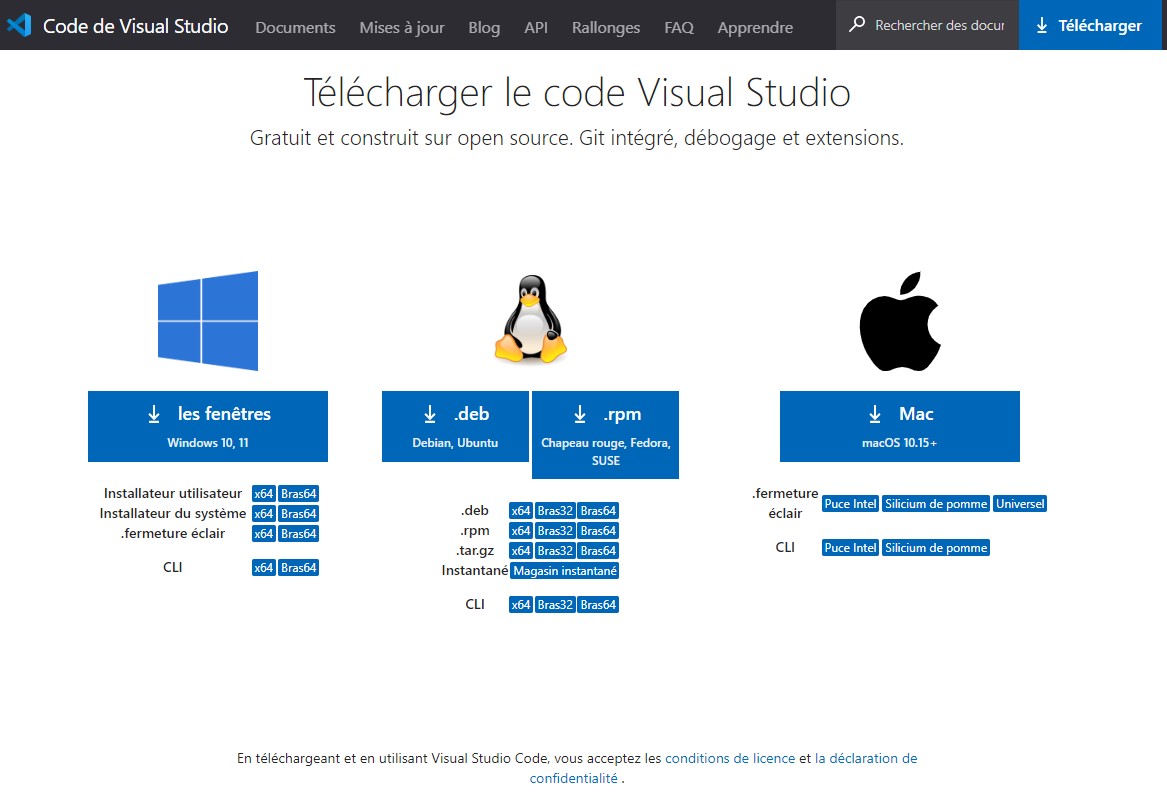
Task: Select Bras64 in the .tar.gz row
Action: (x=598, y=551)
